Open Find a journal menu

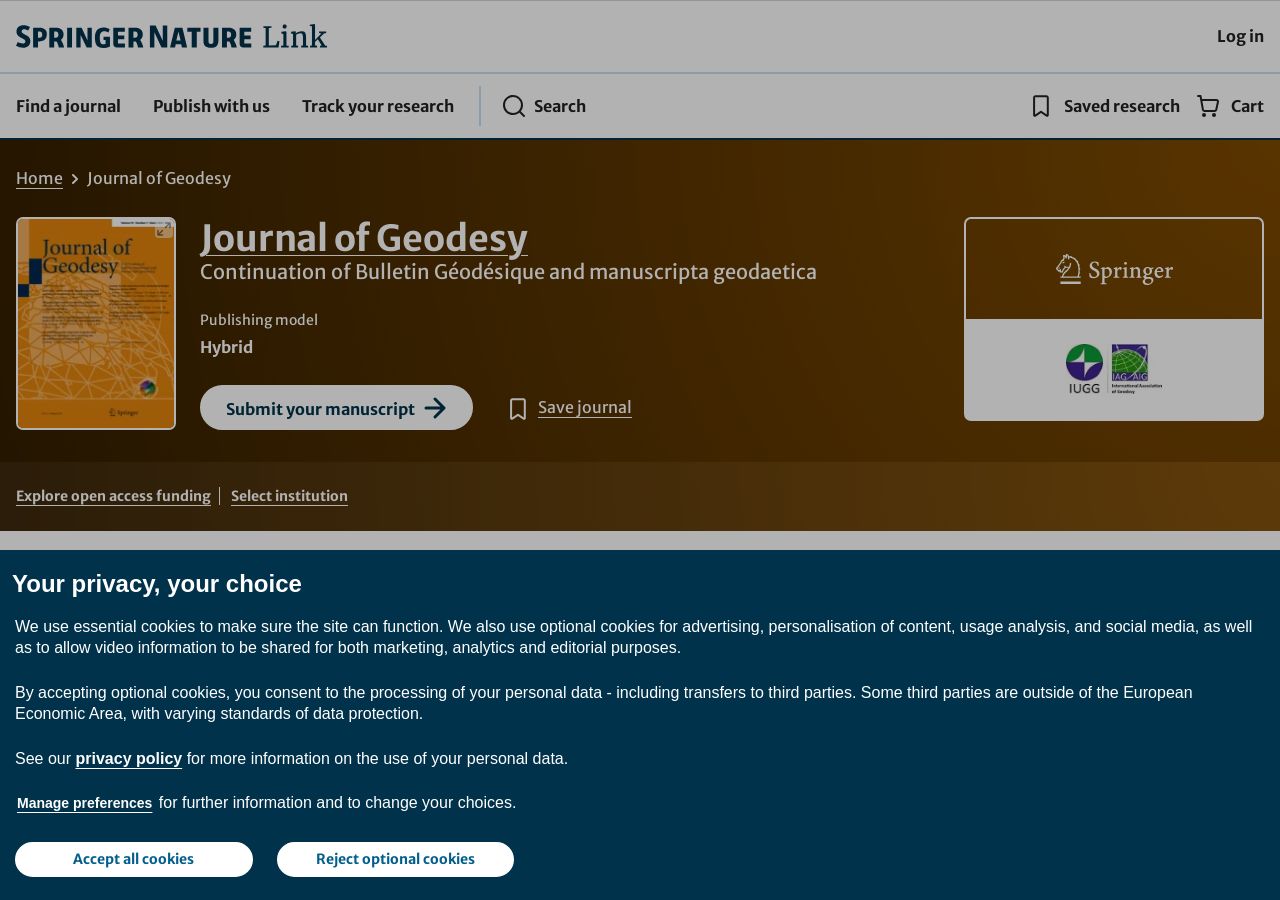68,106
